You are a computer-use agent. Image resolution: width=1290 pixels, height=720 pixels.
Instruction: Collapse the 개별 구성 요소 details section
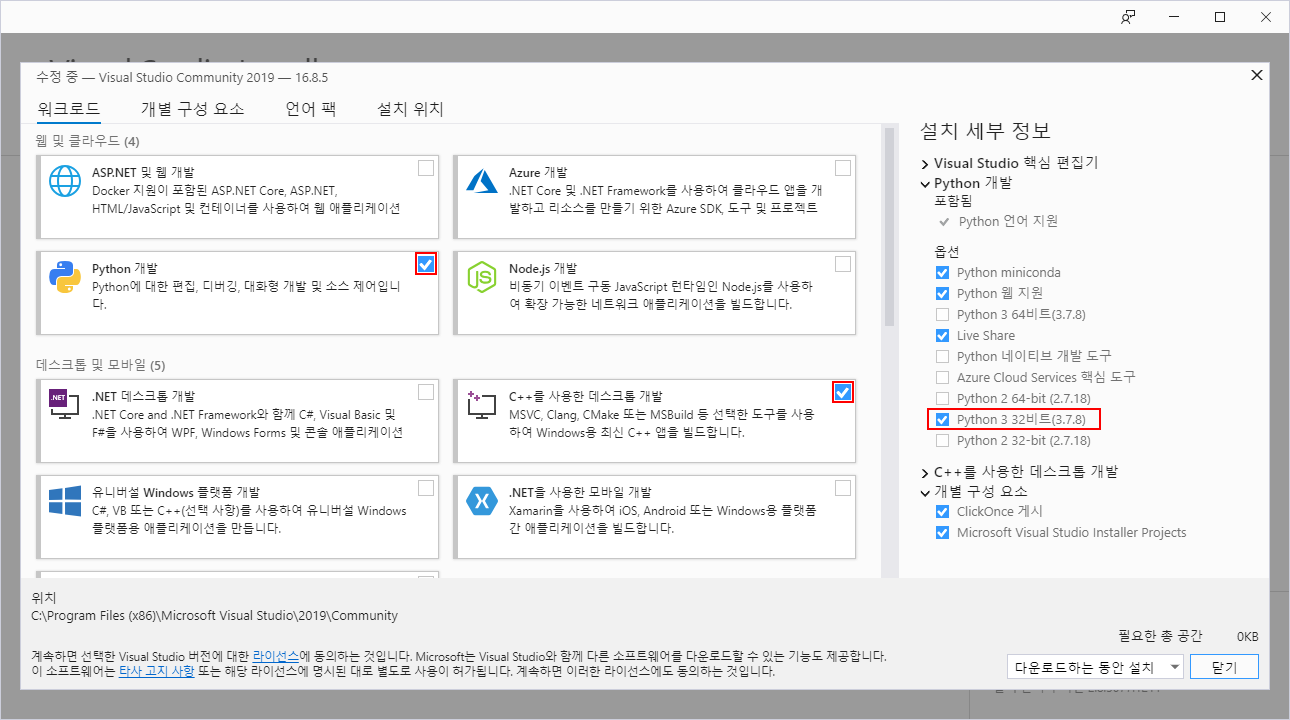(925, 492)
